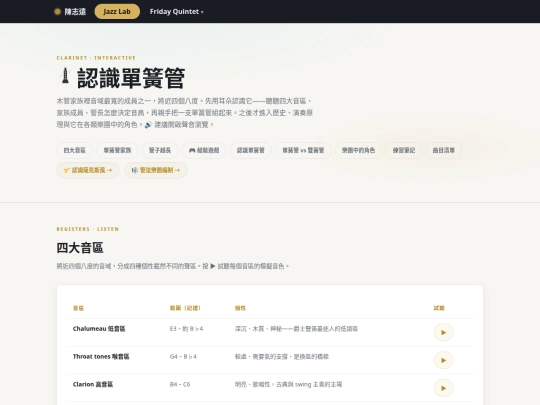The height and width of the screenshot is (405, 540).
Task: Follow the 管弦樂團編制 orchestra link
Action: click(156, 170)
